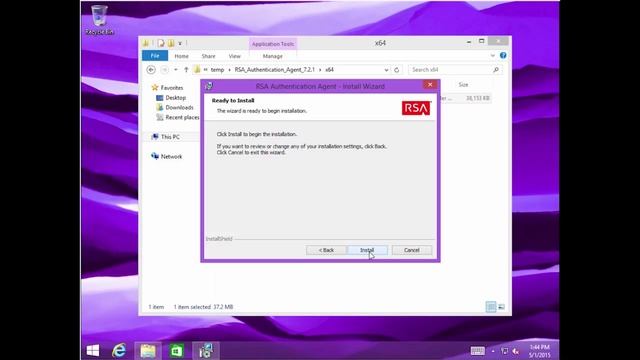Viewport: 640px width, 360px height.
Task: Click Properties icon in quick access toolbar
Action: pyautogui.click(x=161, y=43)
